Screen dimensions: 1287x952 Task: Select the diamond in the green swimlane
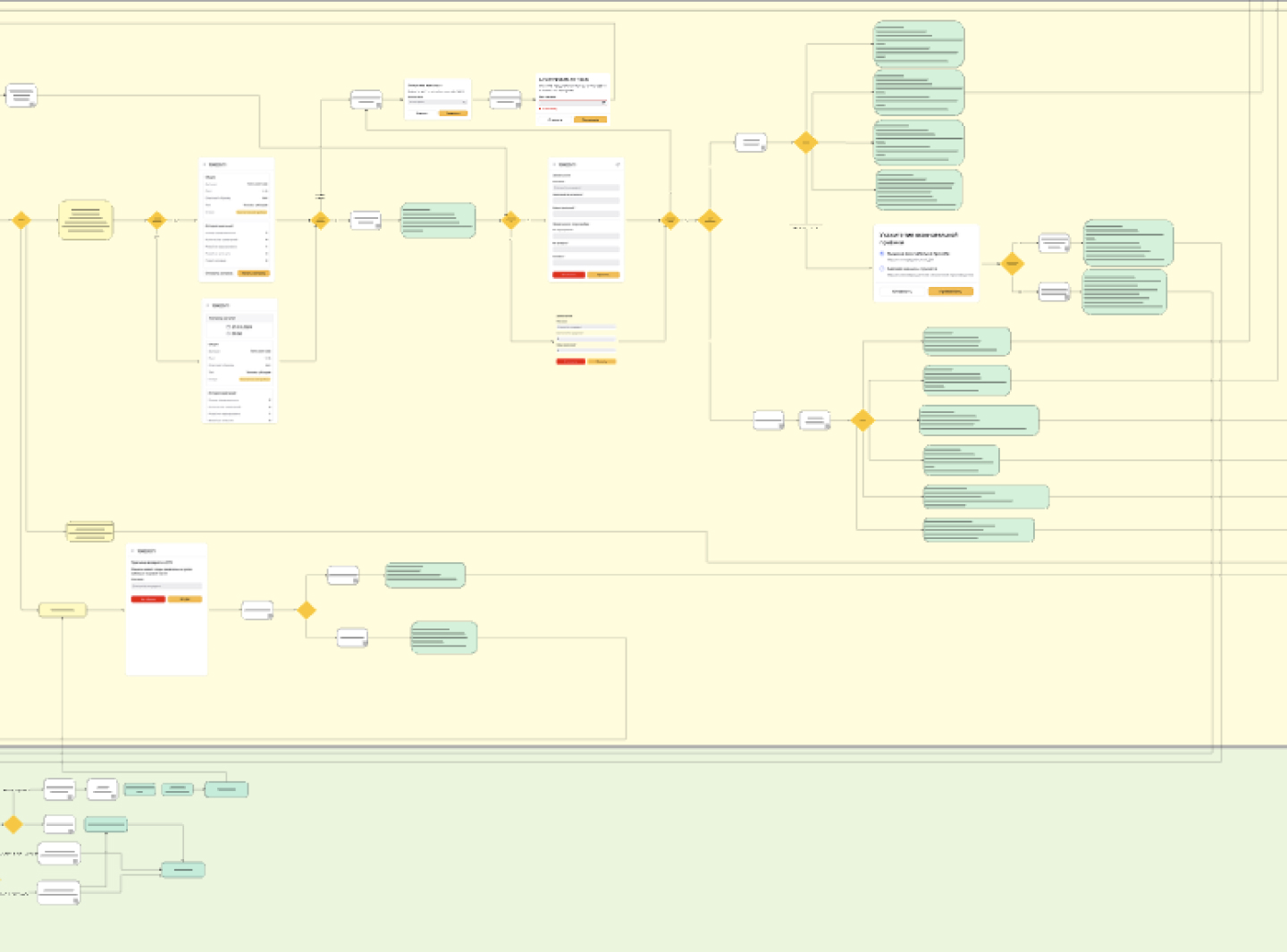point(13,824)
